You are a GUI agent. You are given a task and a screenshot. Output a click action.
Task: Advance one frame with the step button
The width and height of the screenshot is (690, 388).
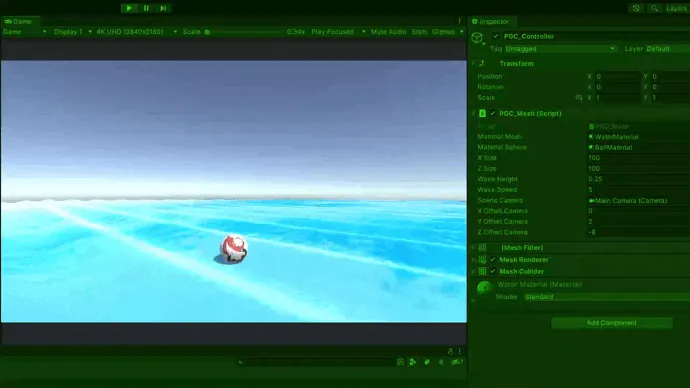pyautogui.click(x=163, y=8)
